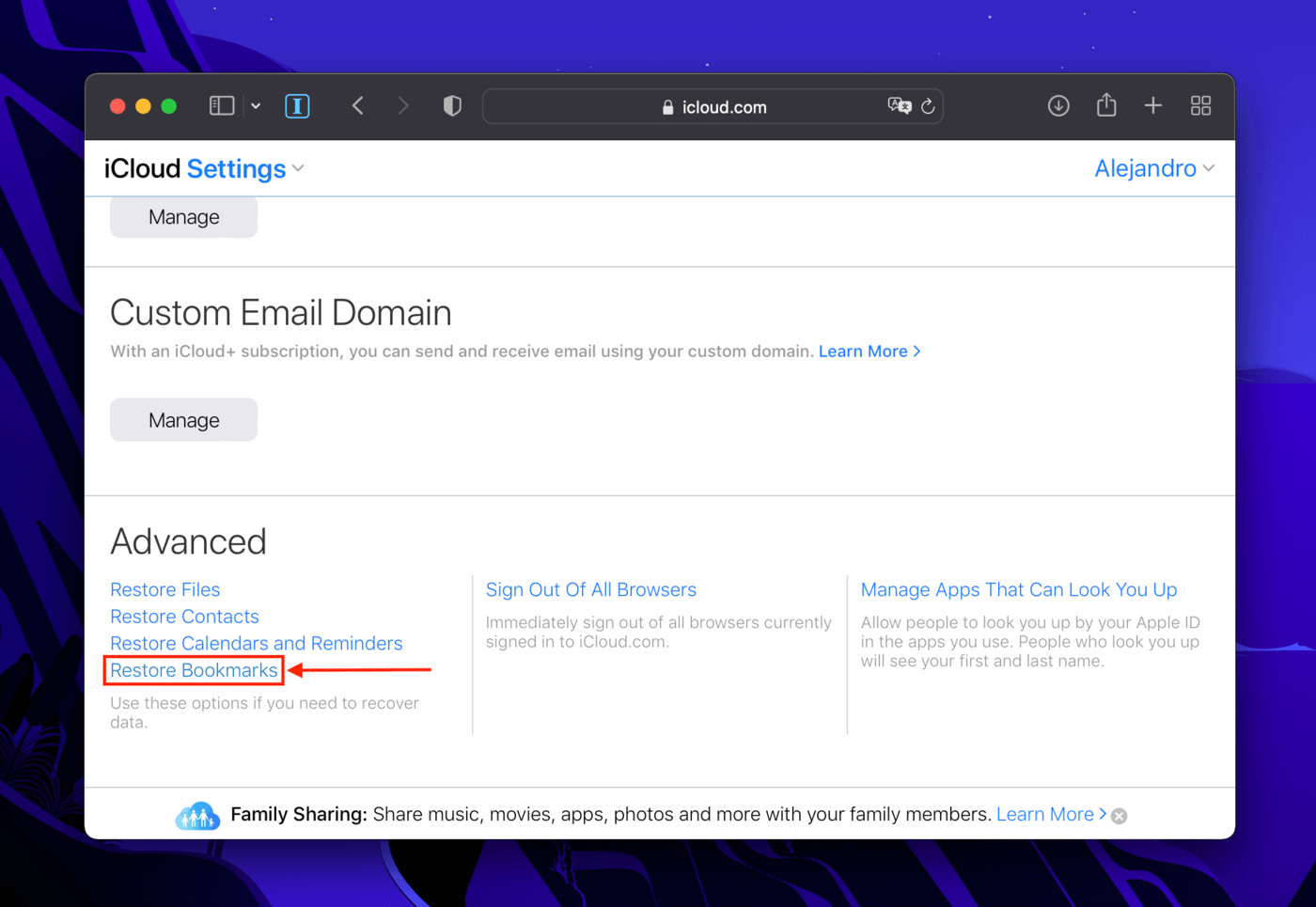Screen dimensions: 1316x907
Task: Open Restore Calendars and Reminders link
Action: pos(256,643)
